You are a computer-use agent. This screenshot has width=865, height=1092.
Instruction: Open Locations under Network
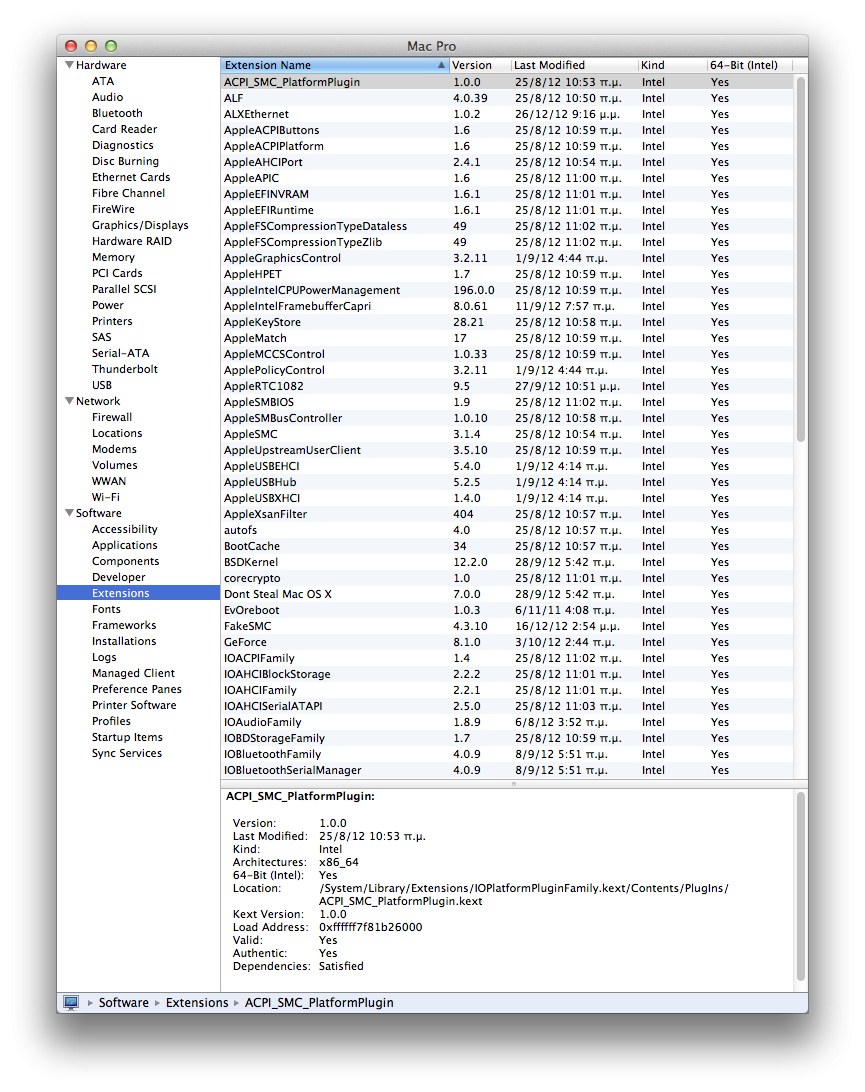[117, 433]
